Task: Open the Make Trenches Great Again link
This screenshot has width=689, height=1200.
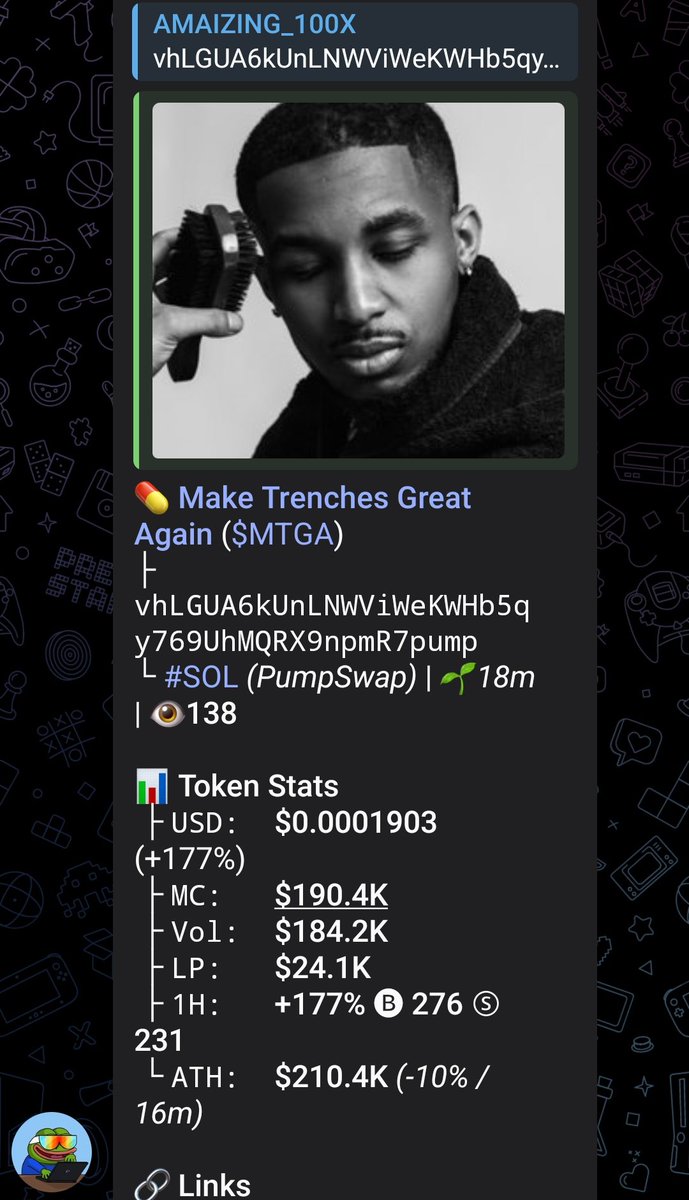Action: [x=303, y=516]
